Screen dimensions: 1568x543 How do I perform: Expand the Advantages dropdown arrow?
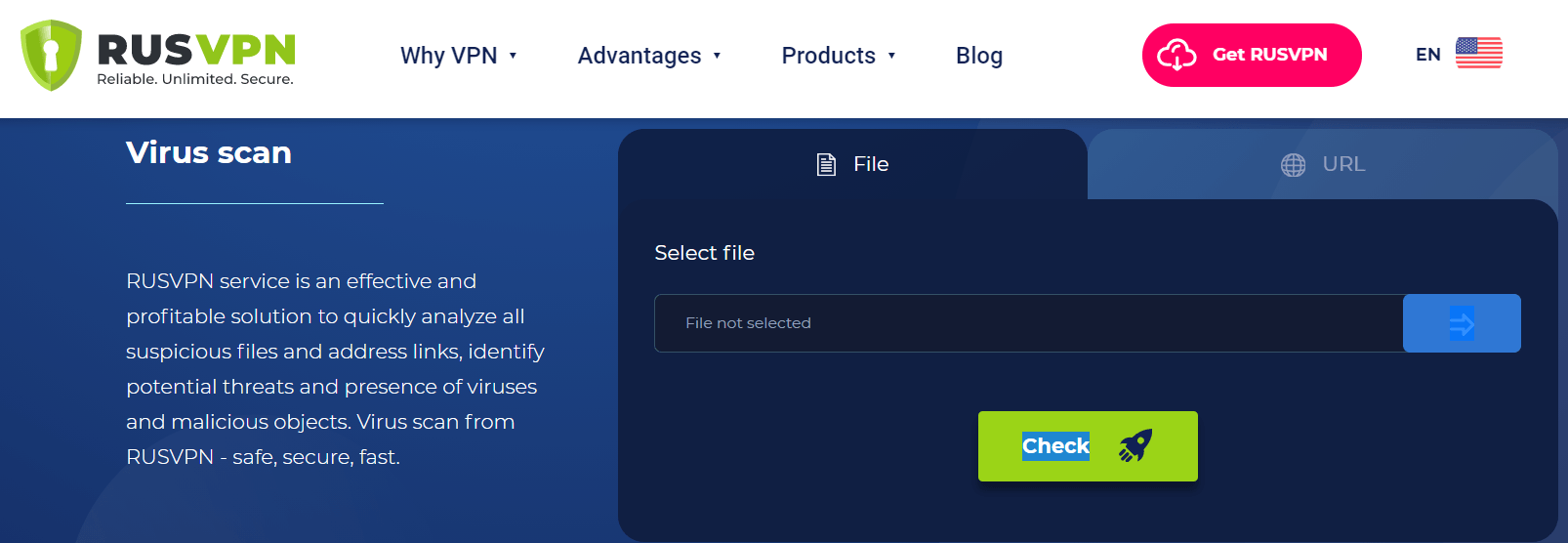coord(717,56)
